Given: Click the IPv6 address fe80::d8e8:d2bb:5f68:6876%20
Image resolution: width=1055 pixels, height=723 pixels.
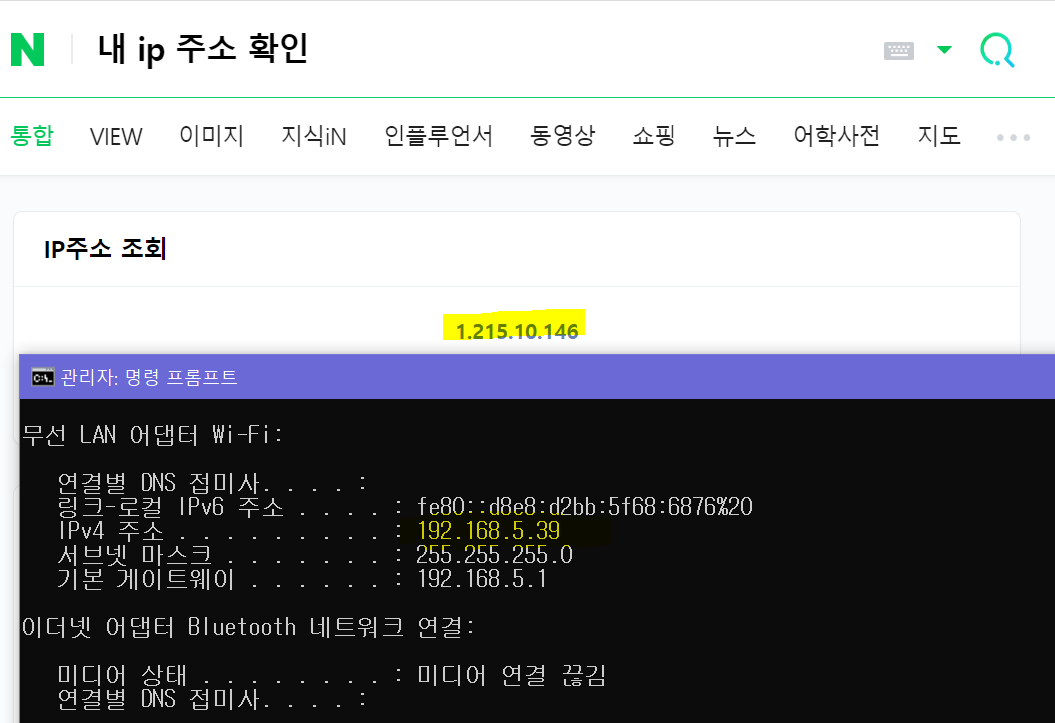Looking at the screenshot, I should [585, 506].
